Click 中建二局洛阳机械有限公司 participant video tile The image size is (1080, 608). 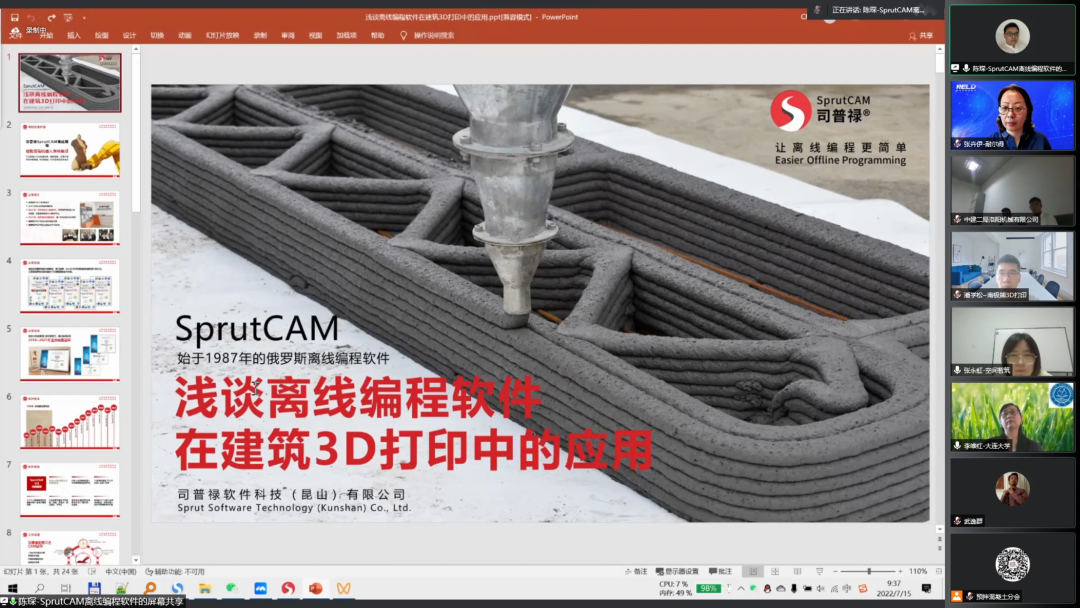(1012, 190)
